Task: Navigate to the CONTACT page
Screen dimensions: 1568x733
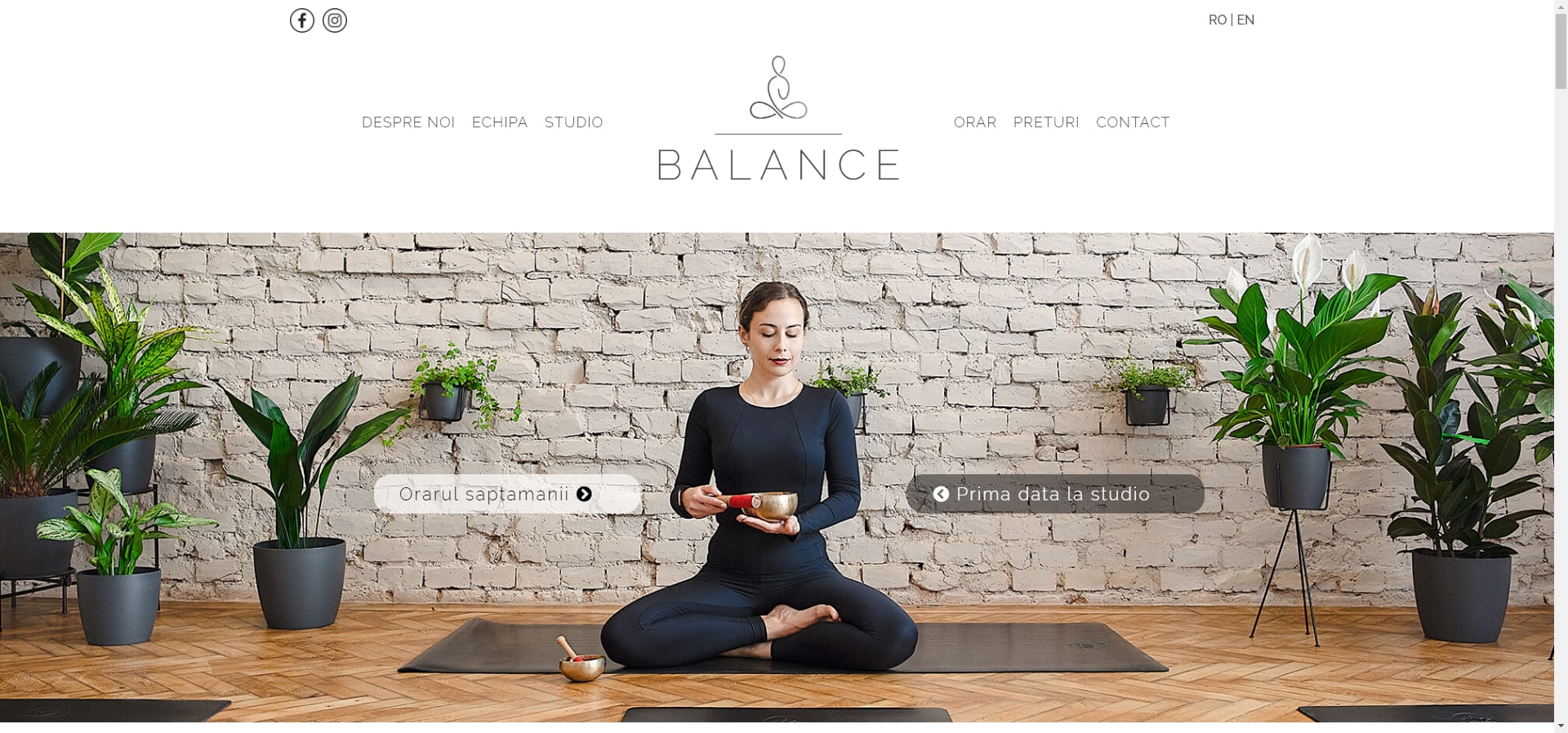Action: pyautogui.click(x=1133, y=122)
